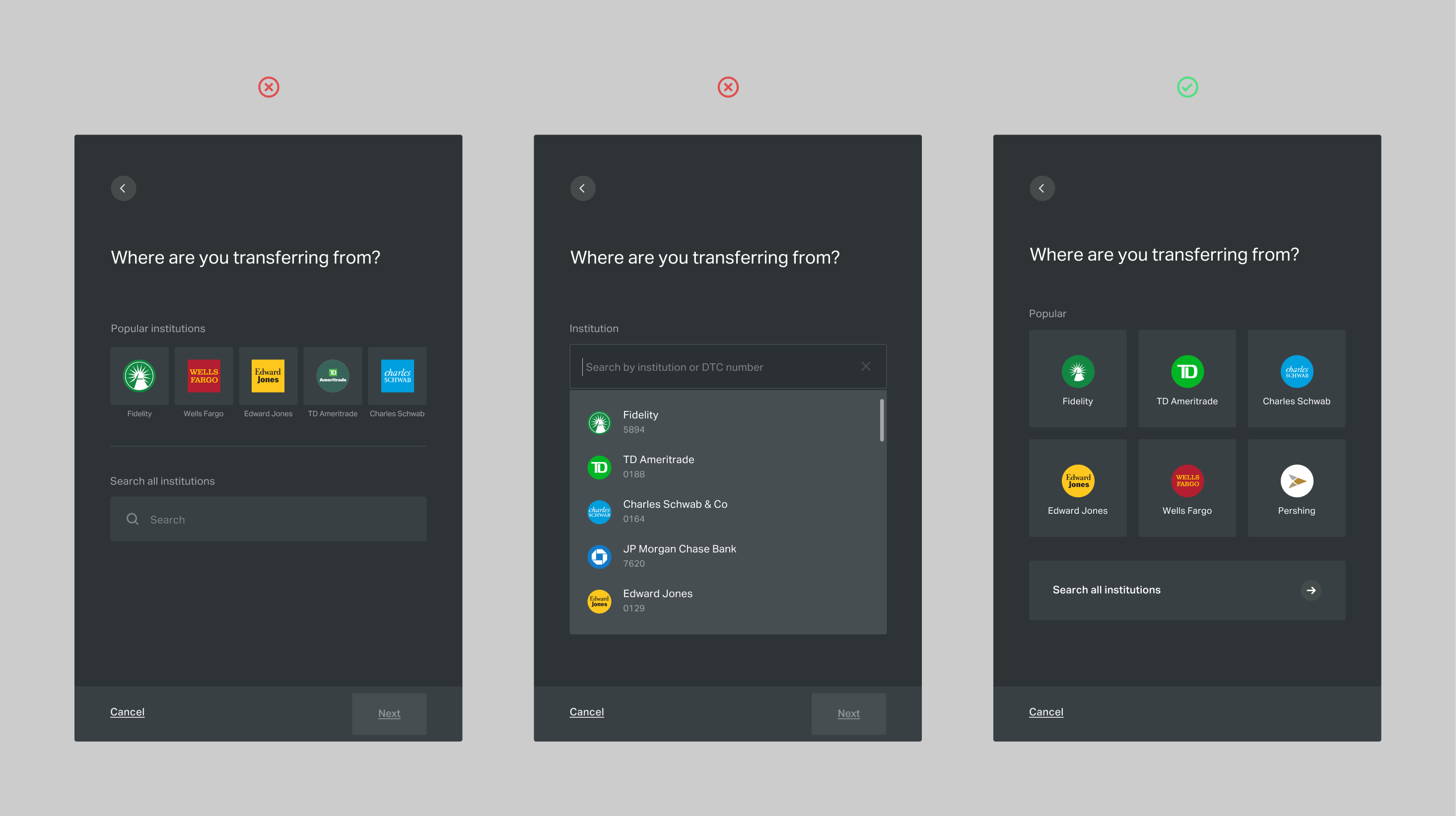Click Fidelity tile in the six-tile grid
This screenshot has width=1456, height=816.
click(1077, 379)
